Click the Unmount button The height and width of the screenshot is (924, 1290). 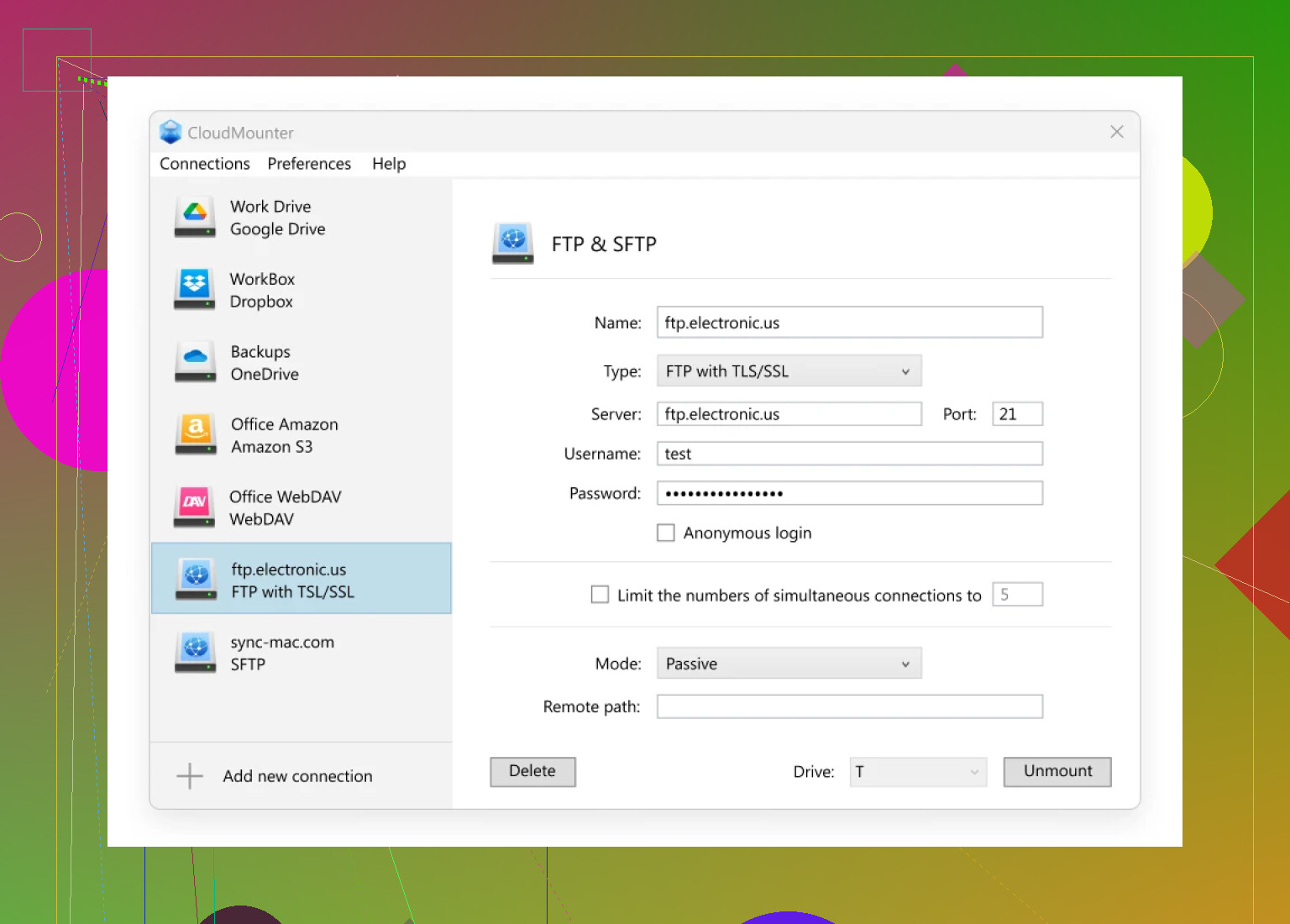(1057, 772)
